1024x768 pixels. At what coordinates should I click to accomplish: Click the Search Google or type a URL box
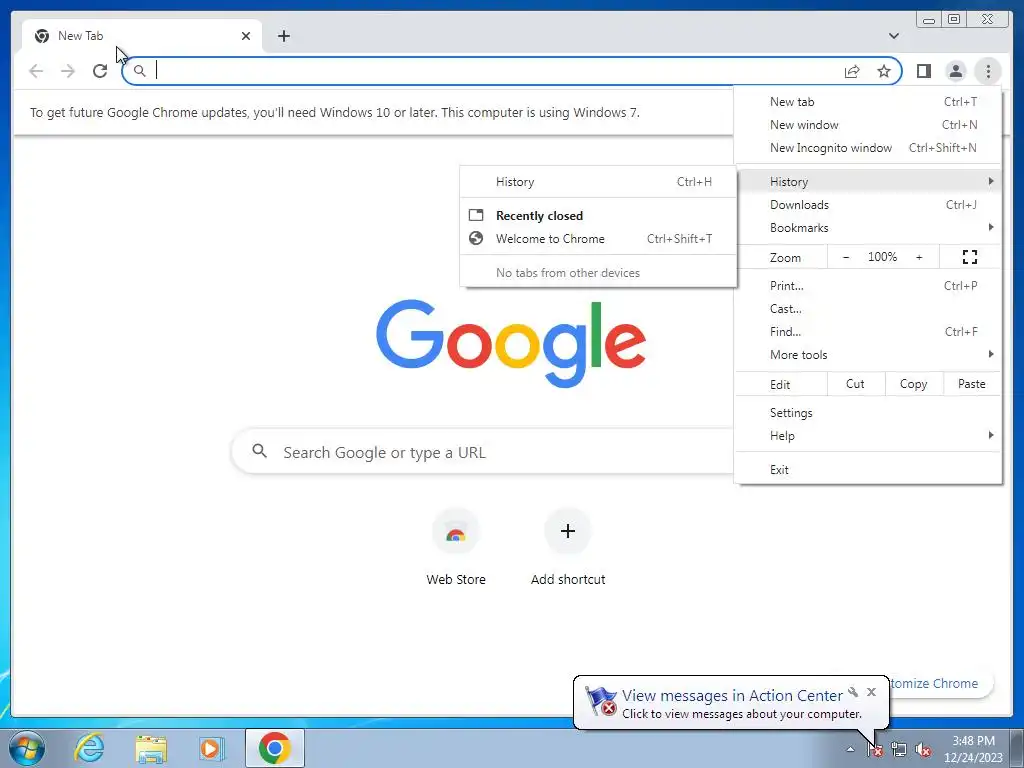click(x=483, y=452)
